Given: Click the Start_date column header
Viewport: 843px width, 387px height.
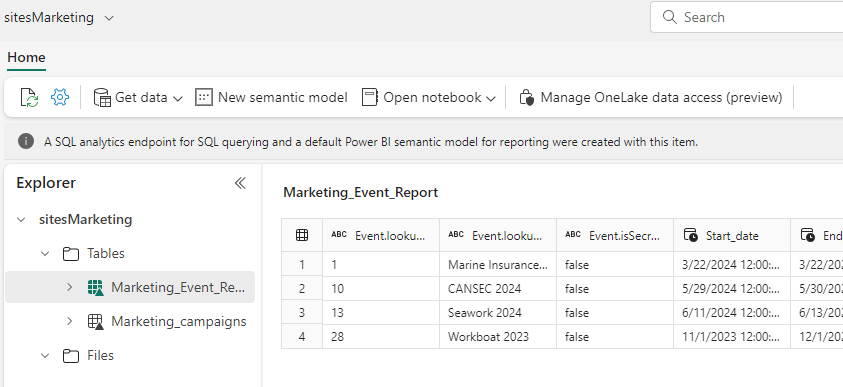Looking at the screenshot, I should (732, 235).
